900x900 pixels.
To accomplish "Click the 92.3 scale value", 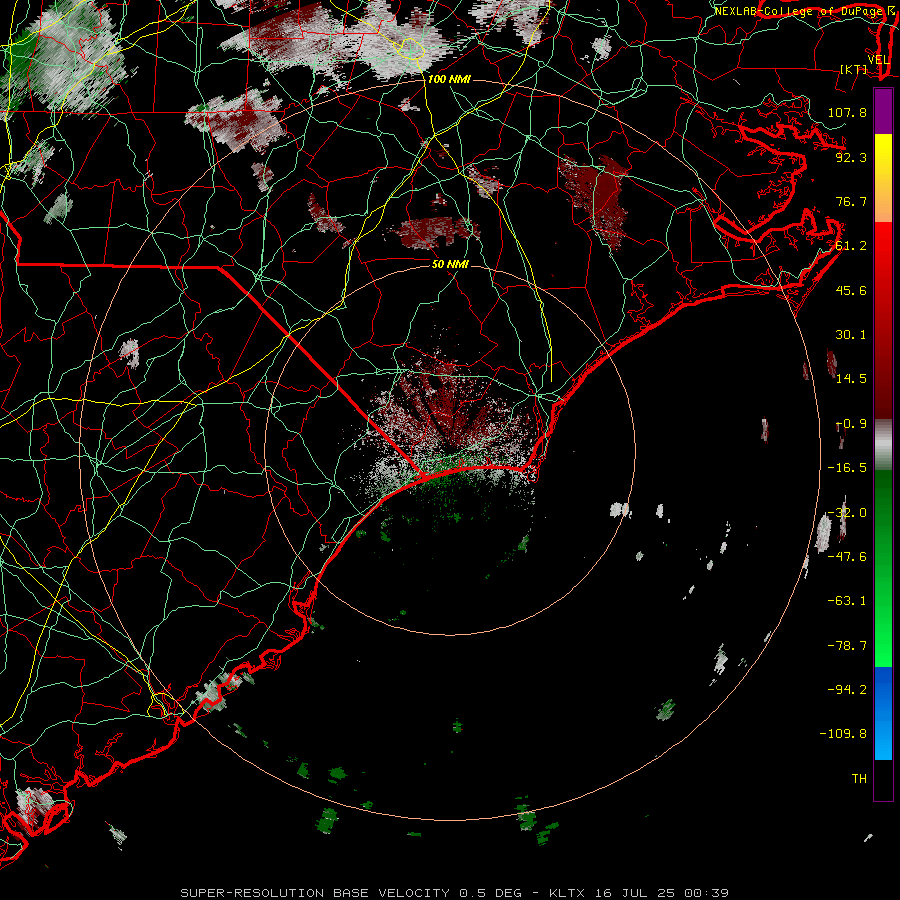I will (x=851, y=157).
